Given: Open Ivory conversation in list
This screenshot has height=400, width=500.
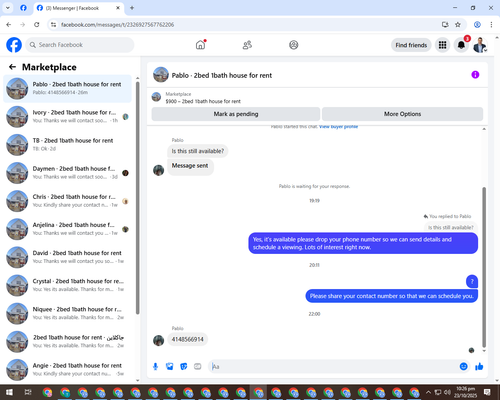Looking at the screenshot, I should tap(67, 116).
